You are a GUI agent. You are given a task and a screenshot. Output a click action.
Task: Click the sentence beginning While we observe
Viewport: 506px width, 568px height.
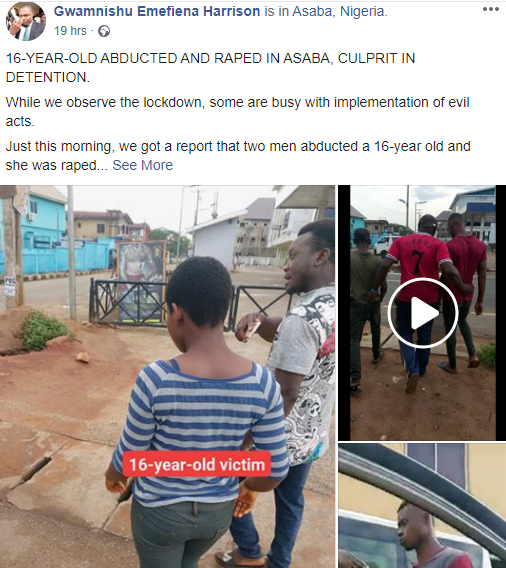click(x=237, y=112)
